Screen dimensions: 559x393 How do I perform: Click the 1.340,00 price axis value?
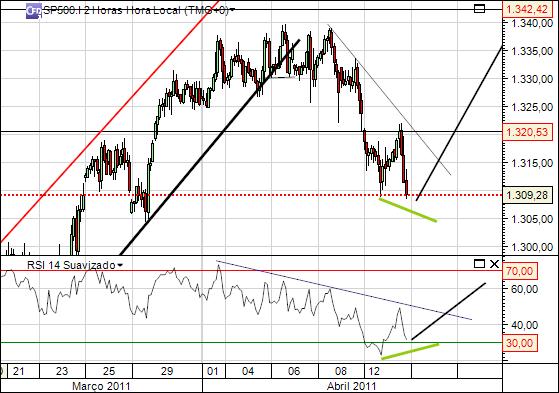point(532,24)
